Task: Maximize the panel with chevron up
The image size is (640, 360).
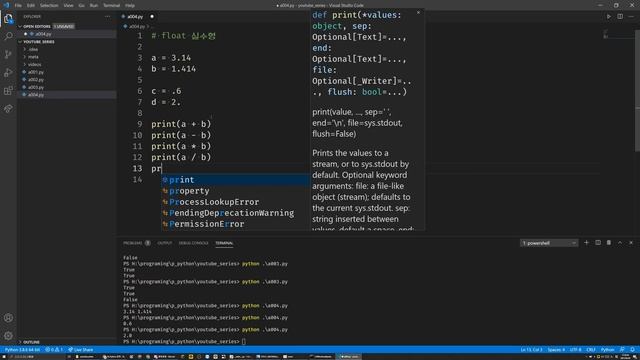Action: [x=620, y=243]
